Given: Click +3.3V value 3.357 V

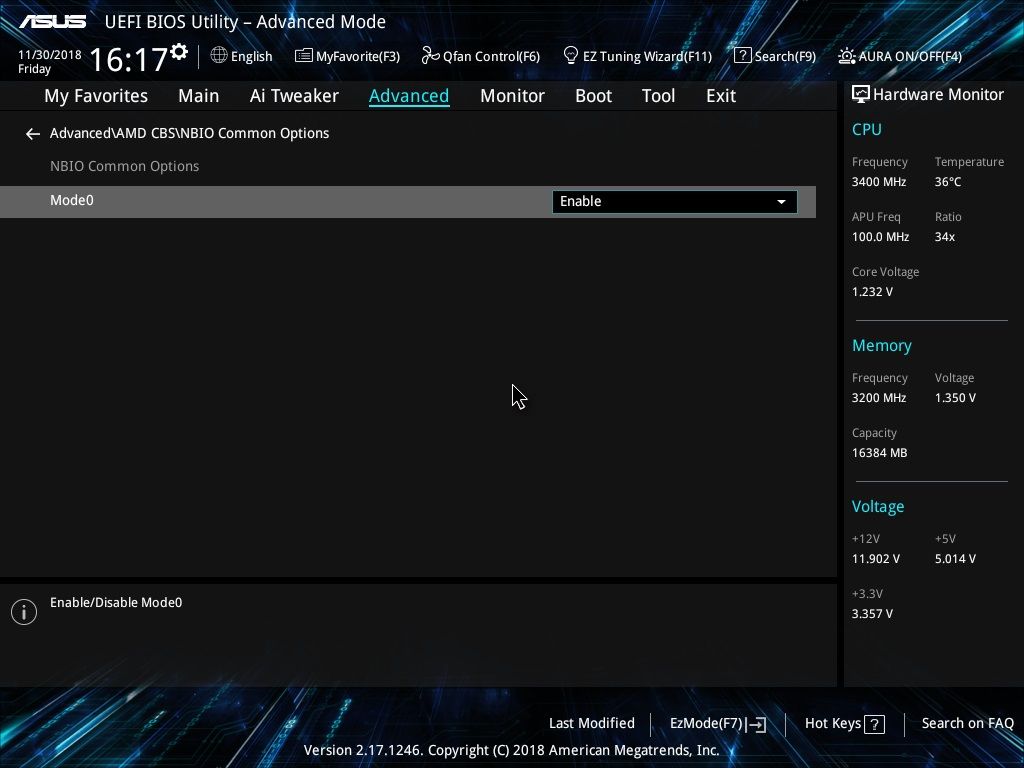Looking at the screenshot, I should click(872, 614).
